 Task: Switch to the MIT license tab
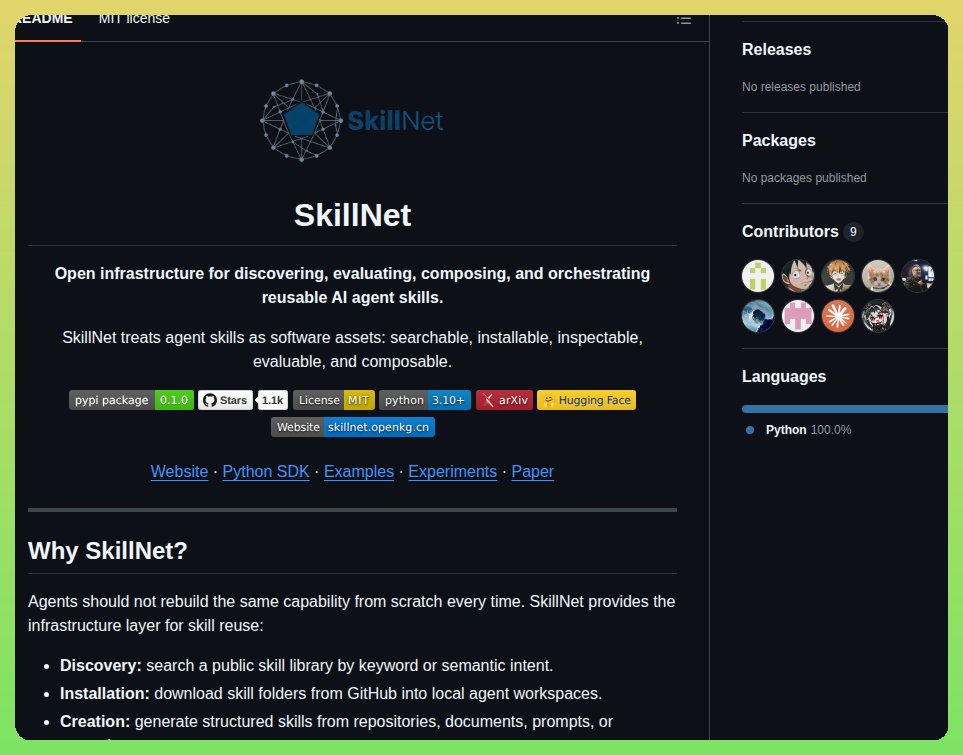click(x=134, y=19)
